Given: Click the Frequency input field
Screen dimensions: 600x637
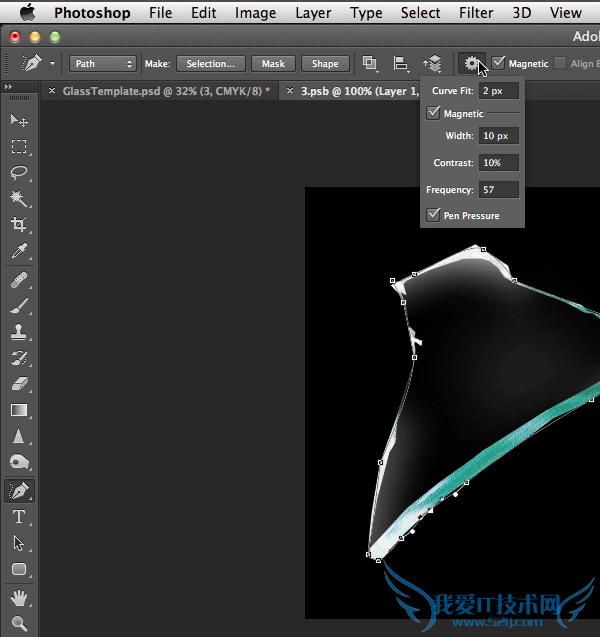Looking at the screenshot, I should [499, 189].
